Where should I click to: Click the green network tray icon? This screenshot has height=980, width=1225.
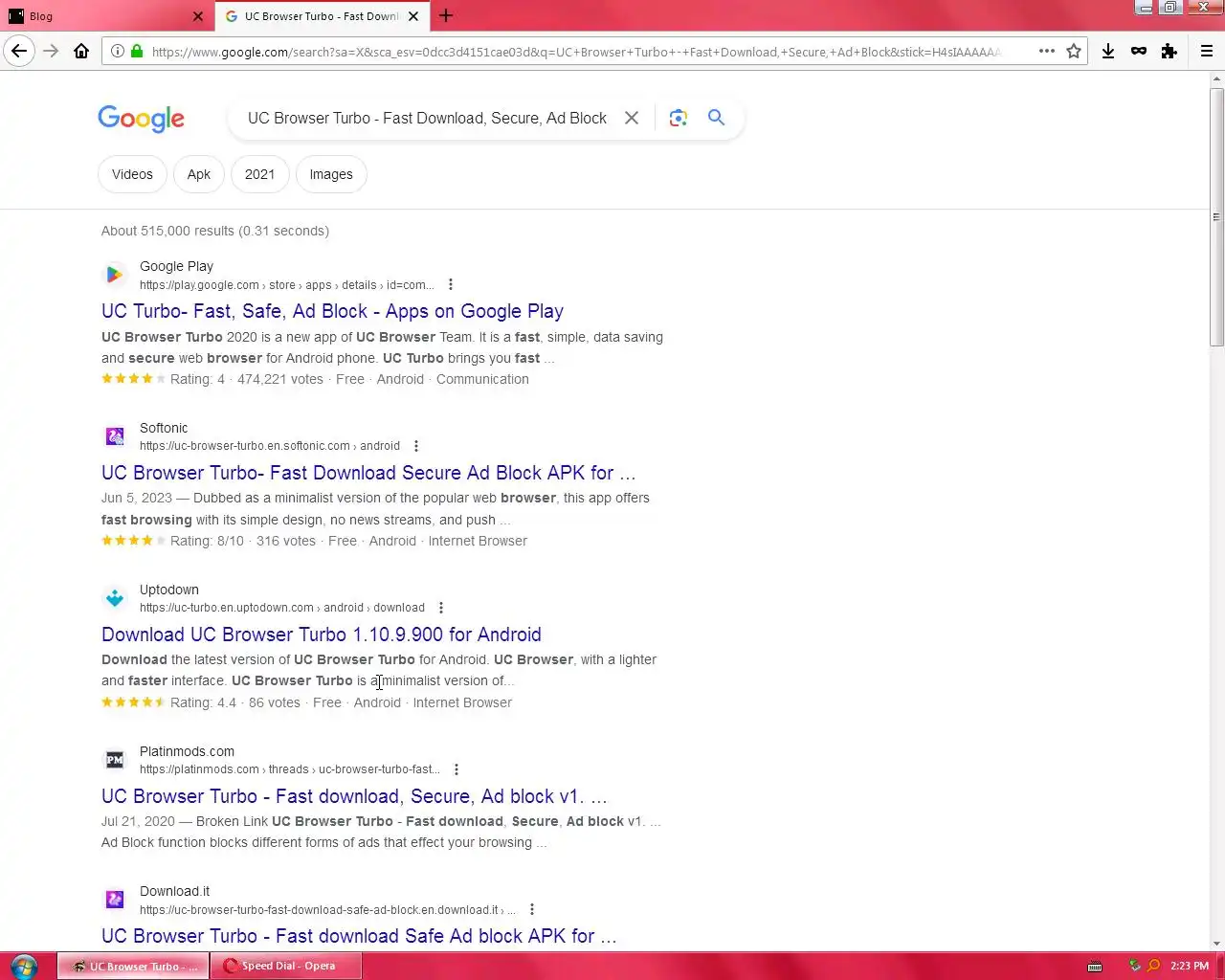[x=1134, y=966]
